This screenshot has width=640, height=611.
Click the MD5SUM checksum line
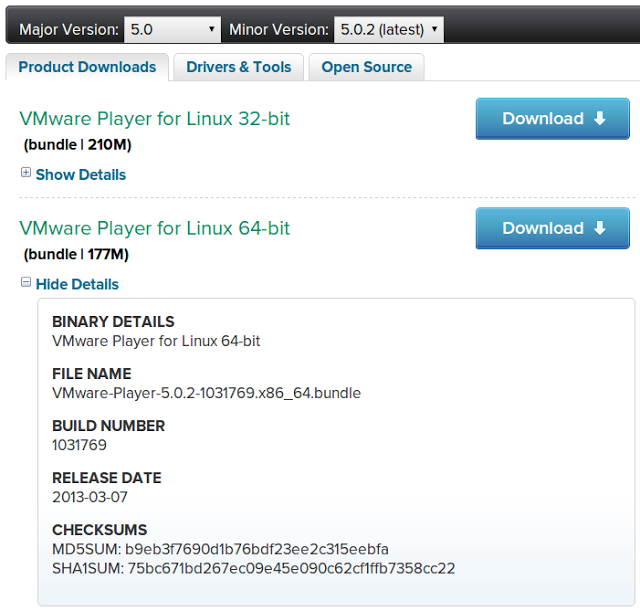coord(220,549)
